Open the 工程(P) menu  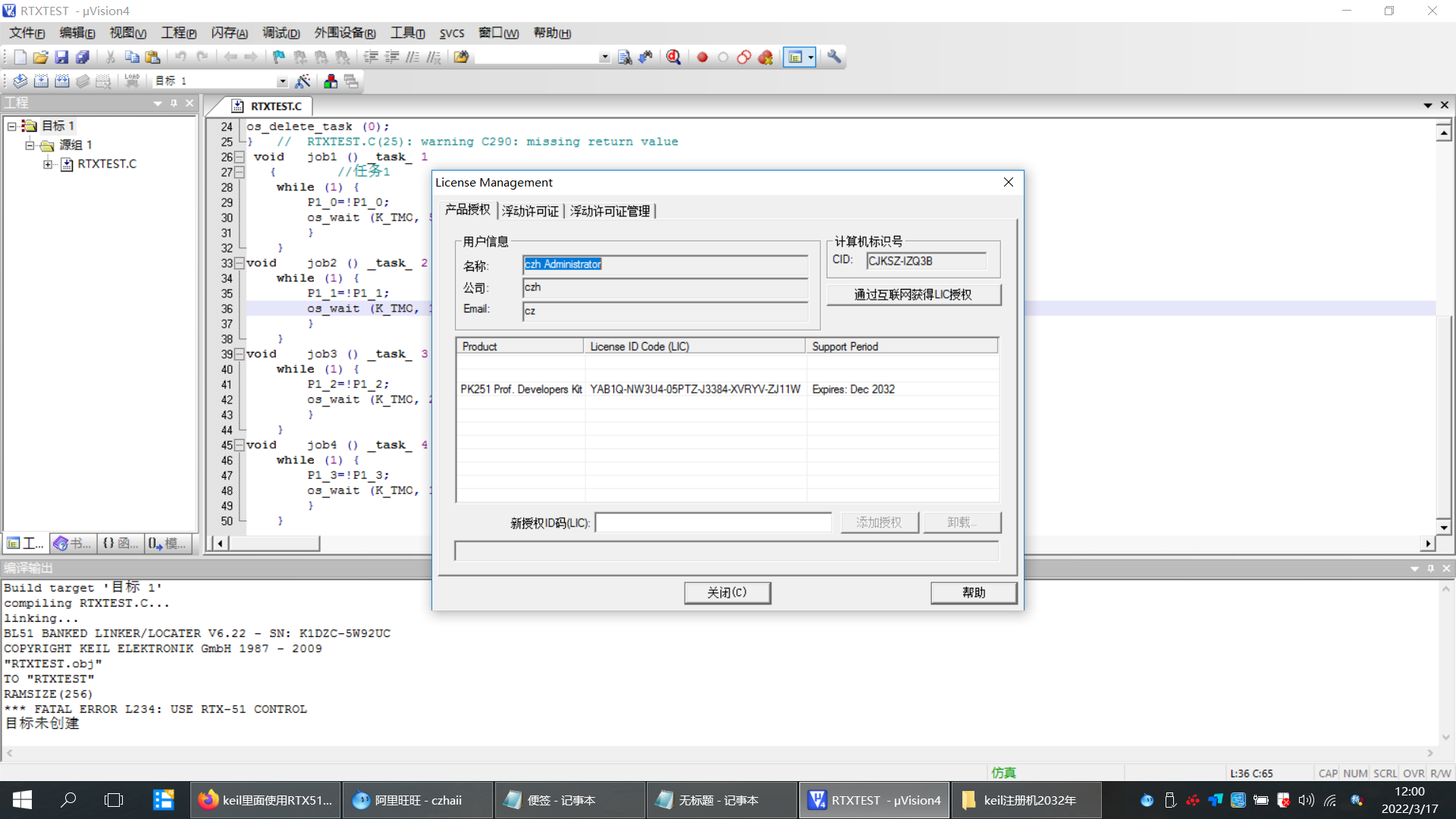point(178,33)
